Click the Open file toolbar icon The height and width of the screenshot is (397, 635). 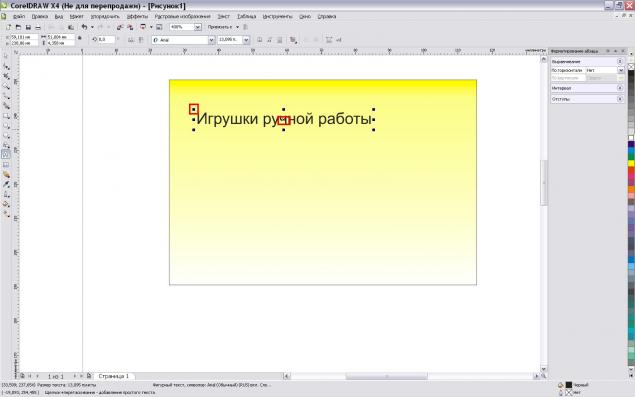(x=18, y=27)
